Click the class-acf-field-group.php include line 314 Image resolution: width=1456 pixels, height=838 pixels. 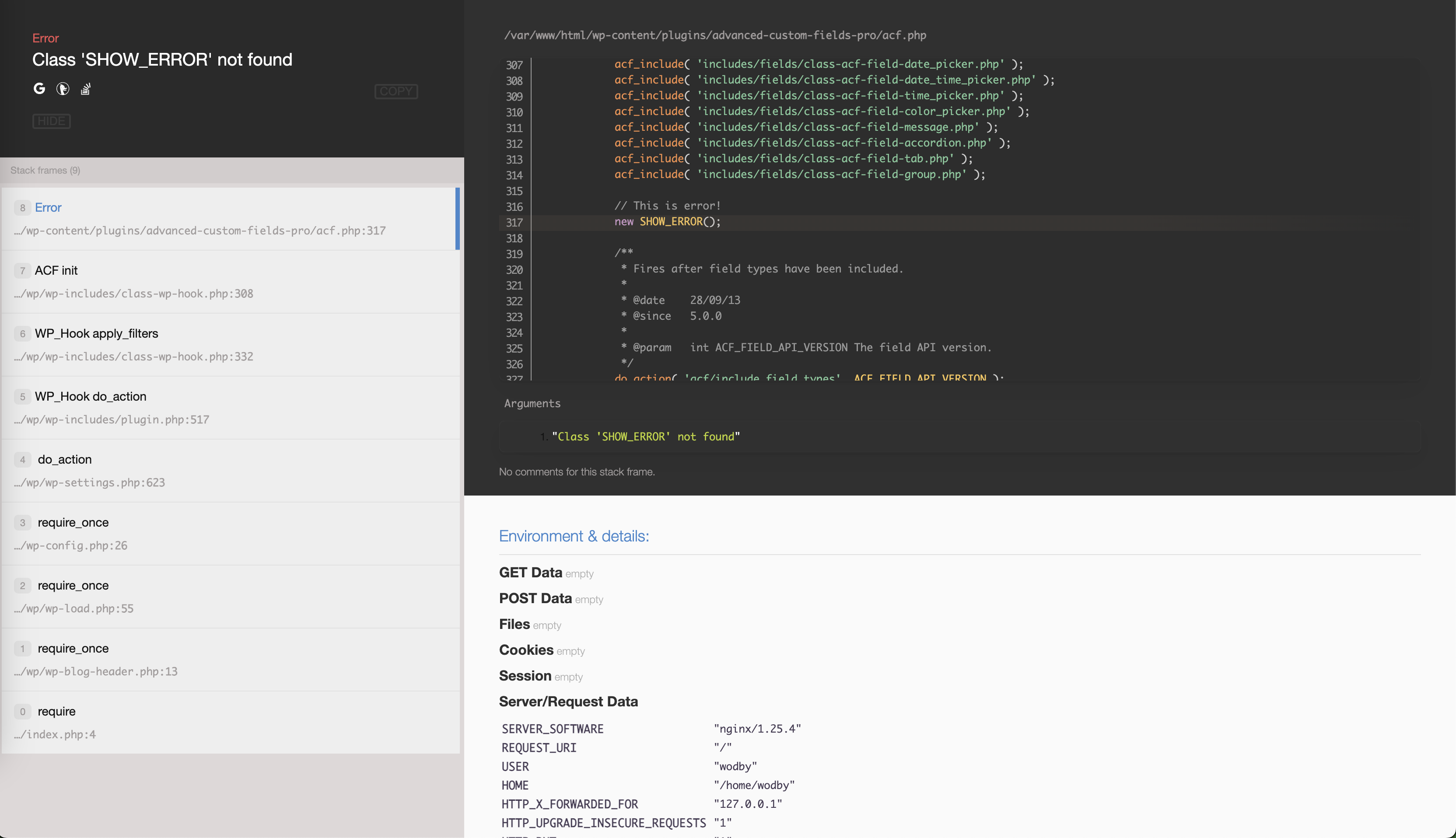coord(800,175)
